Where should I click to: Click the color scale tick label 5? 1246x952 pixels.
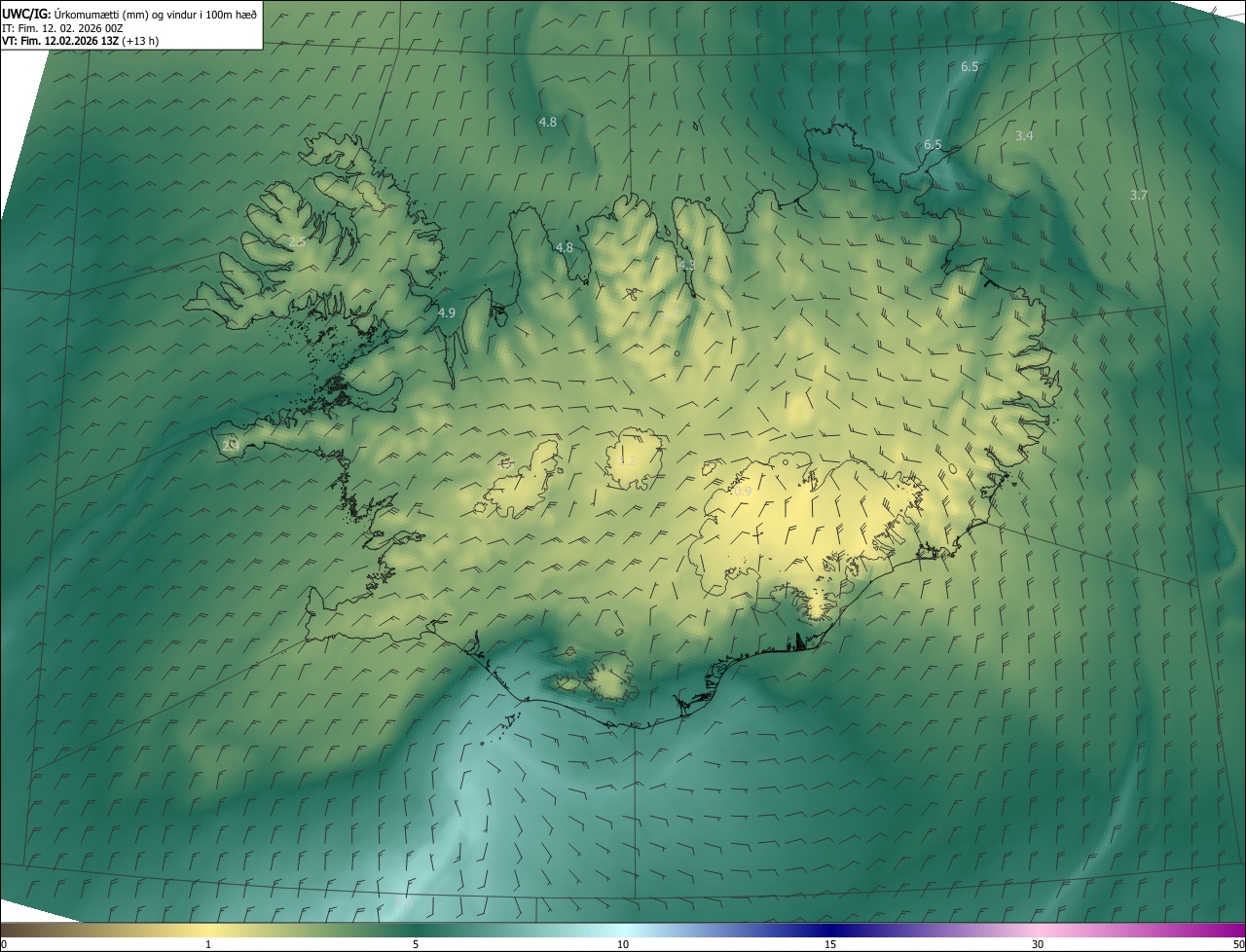pos(416,944)
